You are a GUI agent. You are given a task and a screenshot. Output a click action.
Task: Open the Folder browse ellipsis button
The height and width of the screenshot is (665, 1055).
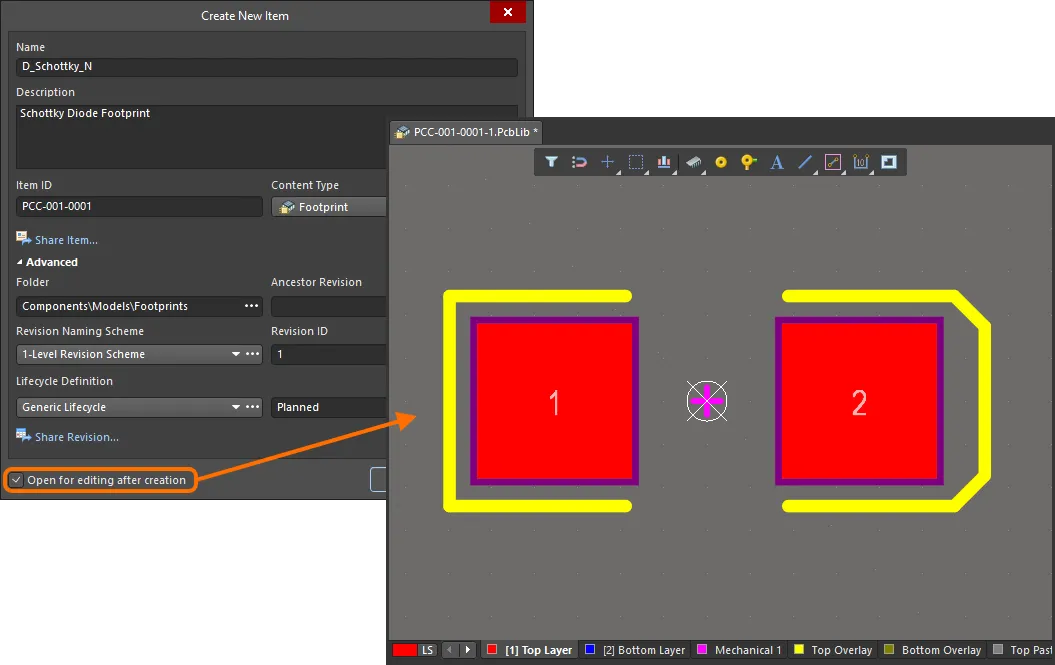point(251,306)
